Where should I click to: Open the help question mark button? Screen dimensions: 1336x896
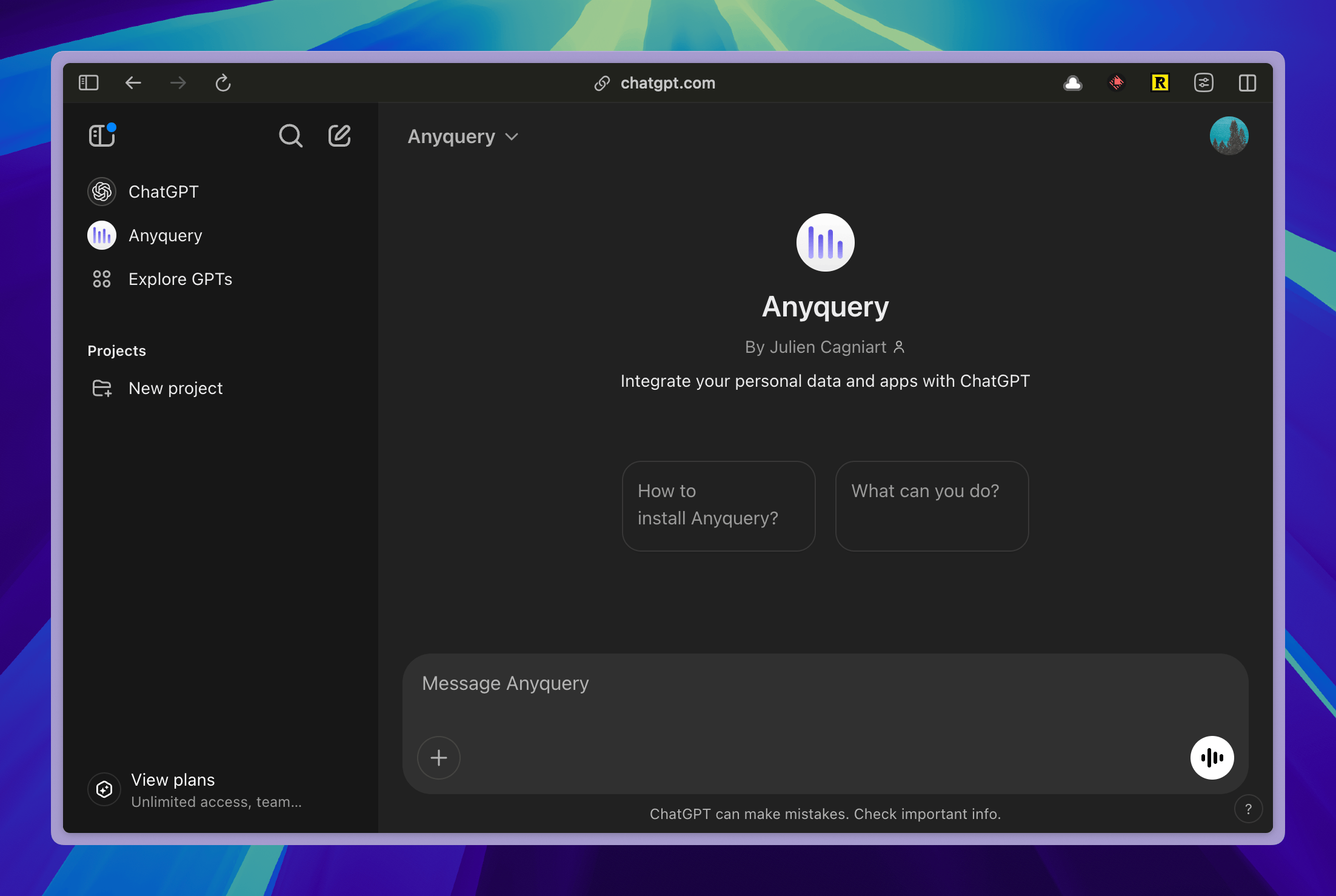pos(1248,809)
